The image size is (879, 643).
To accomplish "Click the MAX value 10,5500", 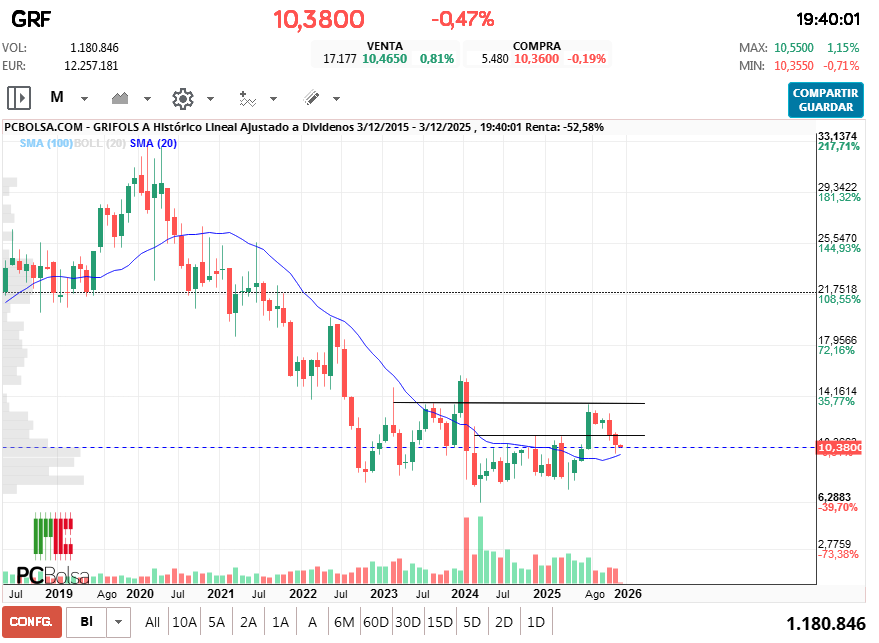I will click(x=793, y=48).
